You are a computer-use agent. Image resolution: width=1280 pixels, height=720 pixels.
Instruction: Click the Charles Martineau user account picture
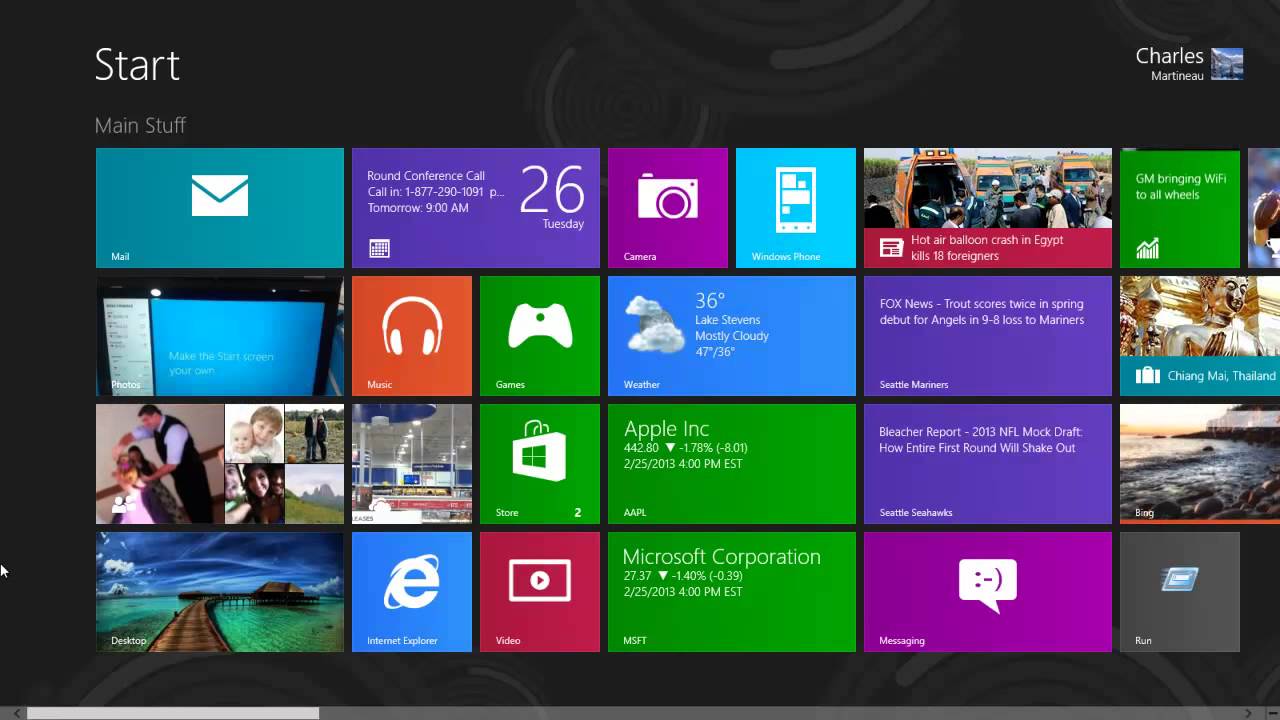pos(1227,64)
